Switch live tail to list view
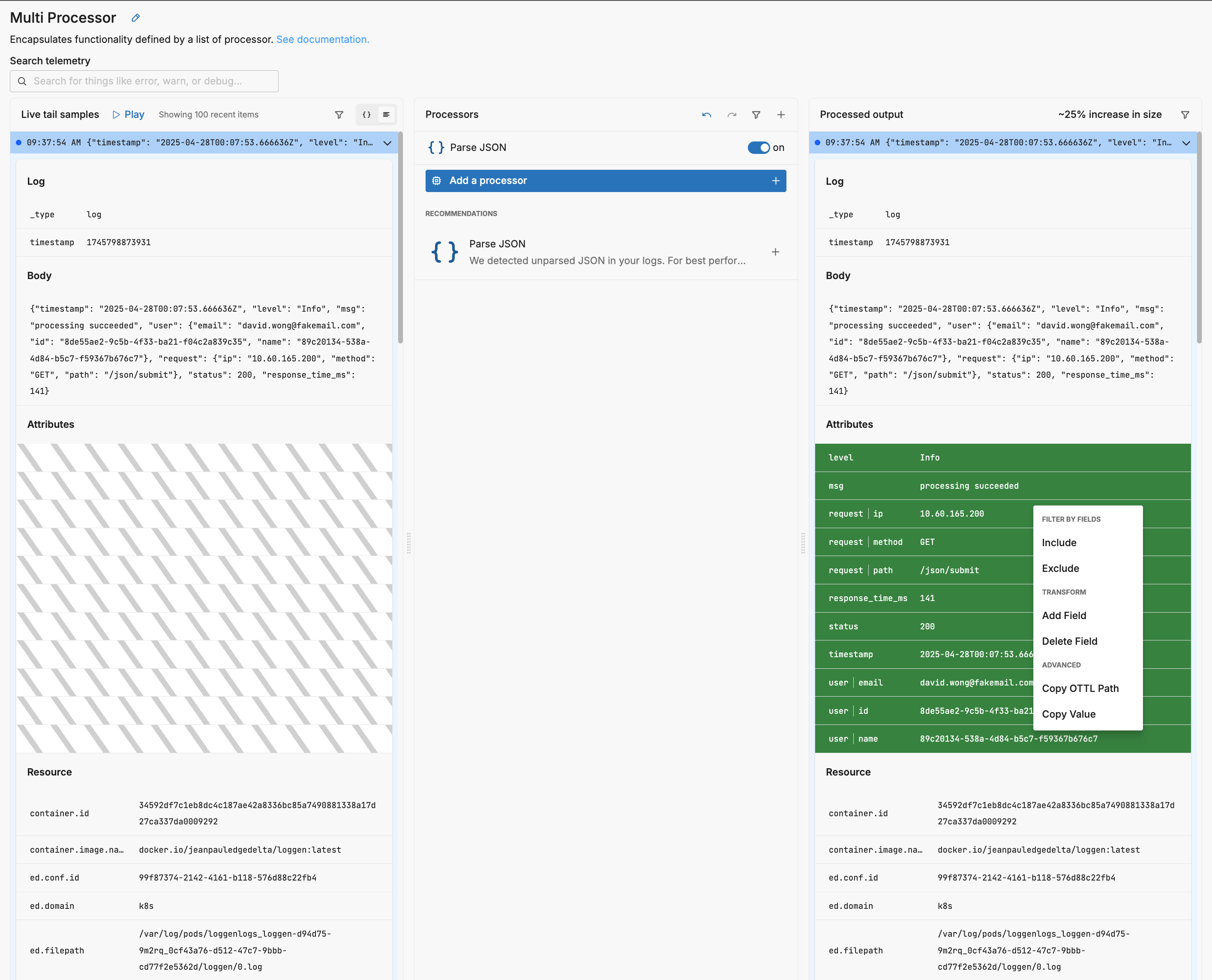 click(387, 114)
